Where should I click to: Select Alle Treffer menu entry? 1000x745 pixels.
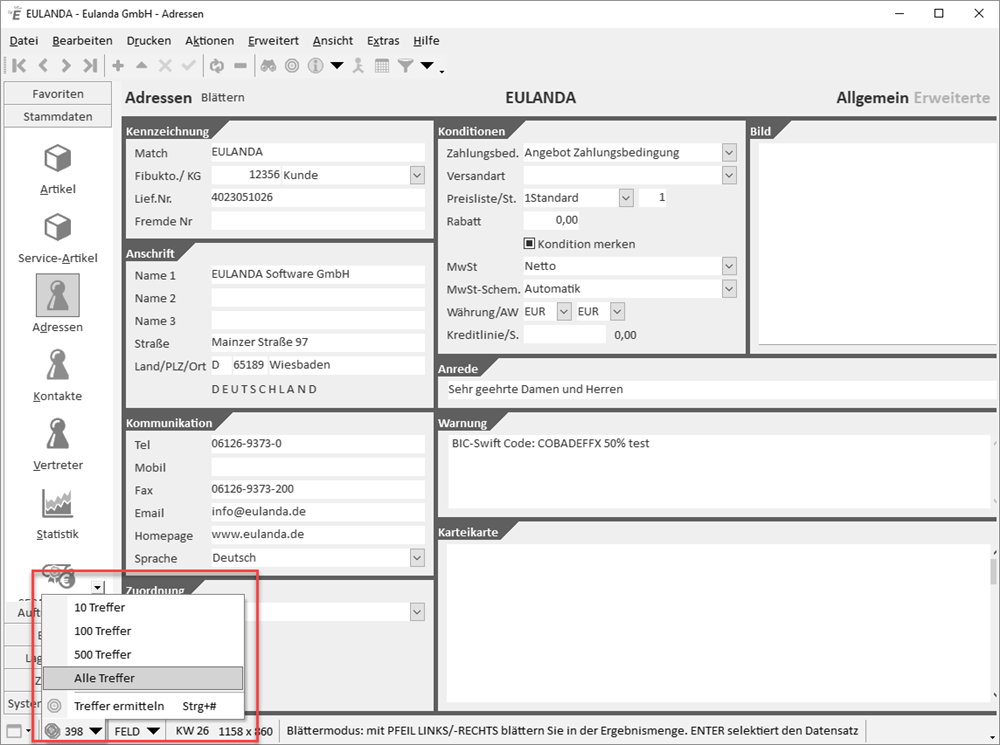(143, 678)
